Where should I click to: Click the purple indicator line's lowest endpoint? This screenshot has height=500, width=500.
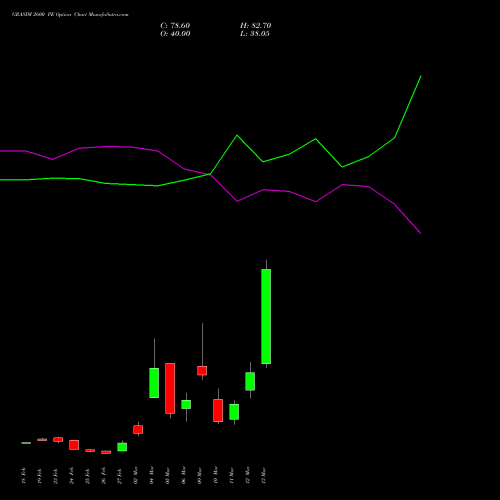click(421, 233)
